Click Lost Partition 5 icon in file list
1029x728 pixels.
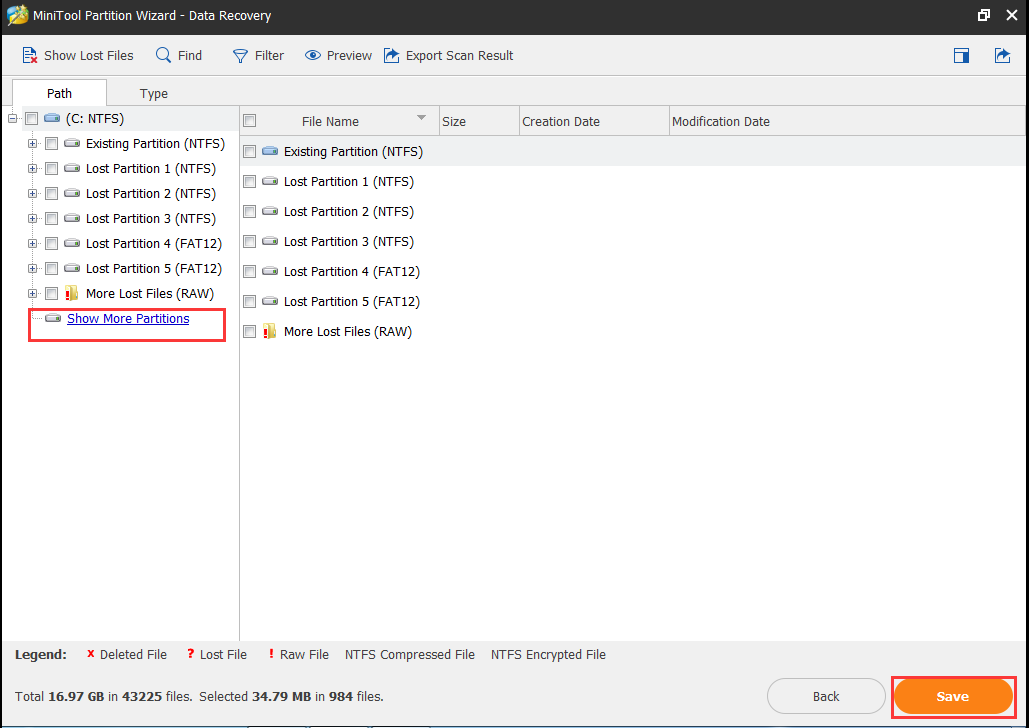pos(270,301)
